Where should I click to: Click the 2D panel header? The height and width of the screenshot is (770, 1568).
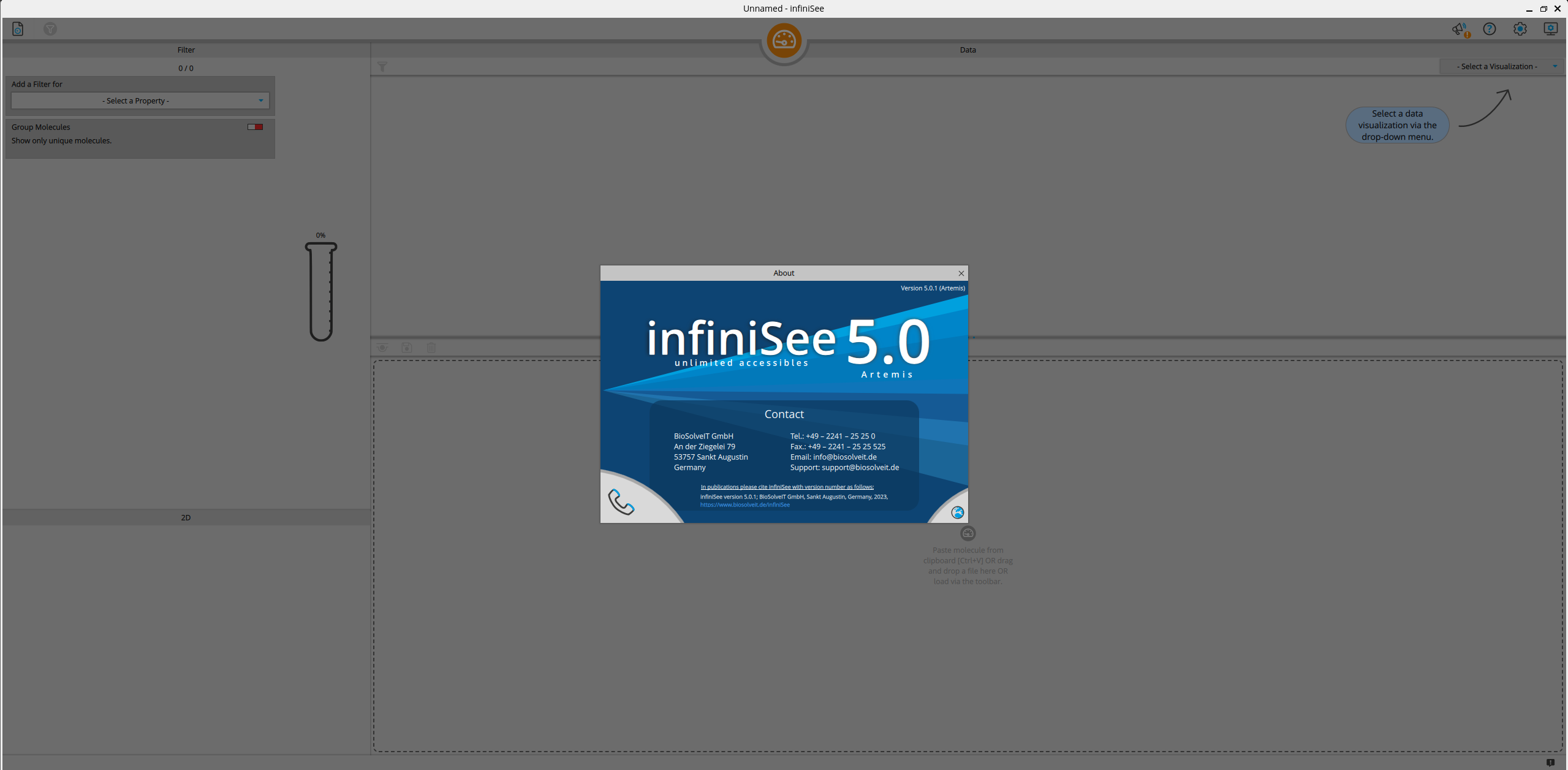click(186, 517)
